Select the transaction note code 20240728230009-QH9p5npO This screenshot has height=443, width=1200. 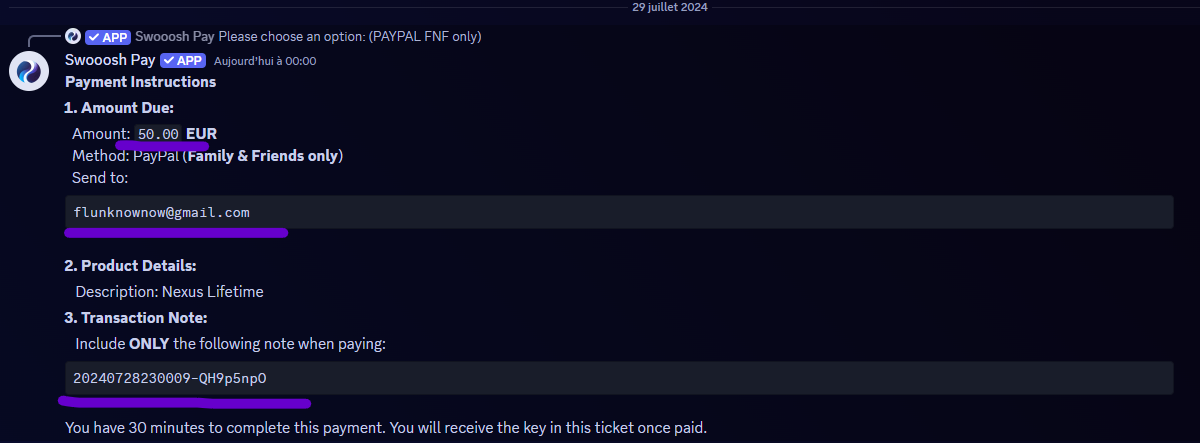619,378
